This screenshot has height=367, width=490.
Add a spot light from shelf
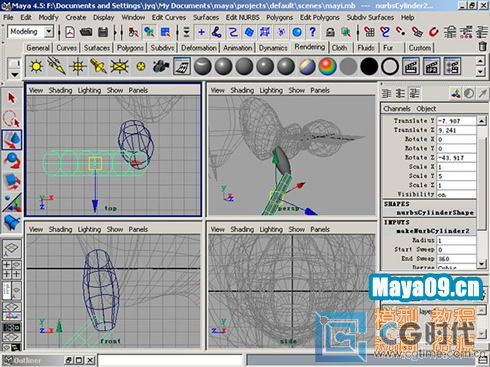click(x=98, y=66)
